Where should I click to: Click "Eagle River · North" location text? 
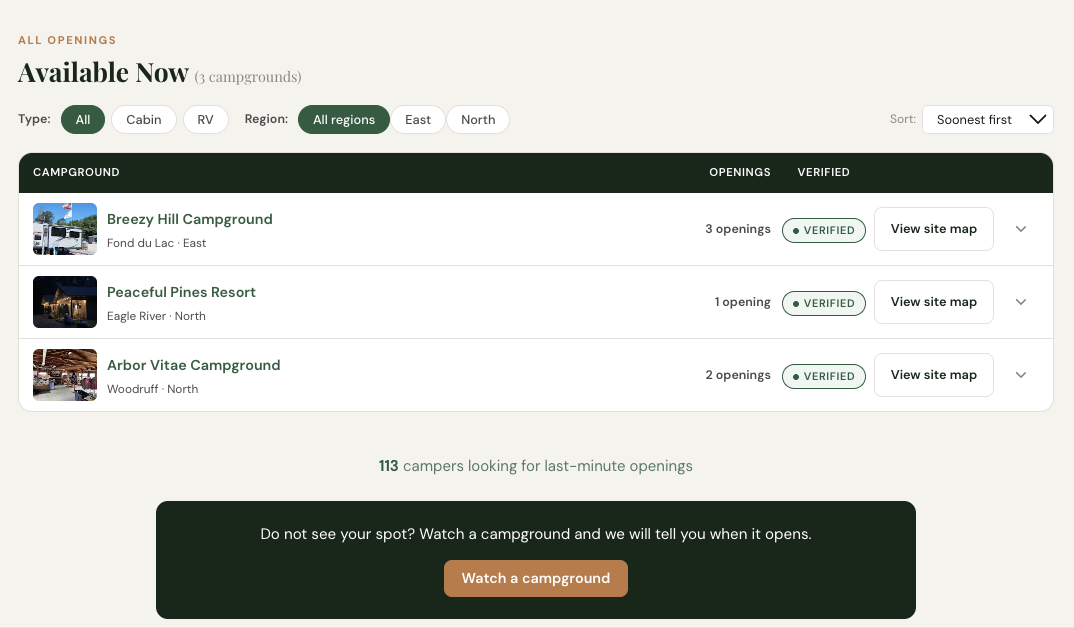pyautogui.click(x=156, y=316)
